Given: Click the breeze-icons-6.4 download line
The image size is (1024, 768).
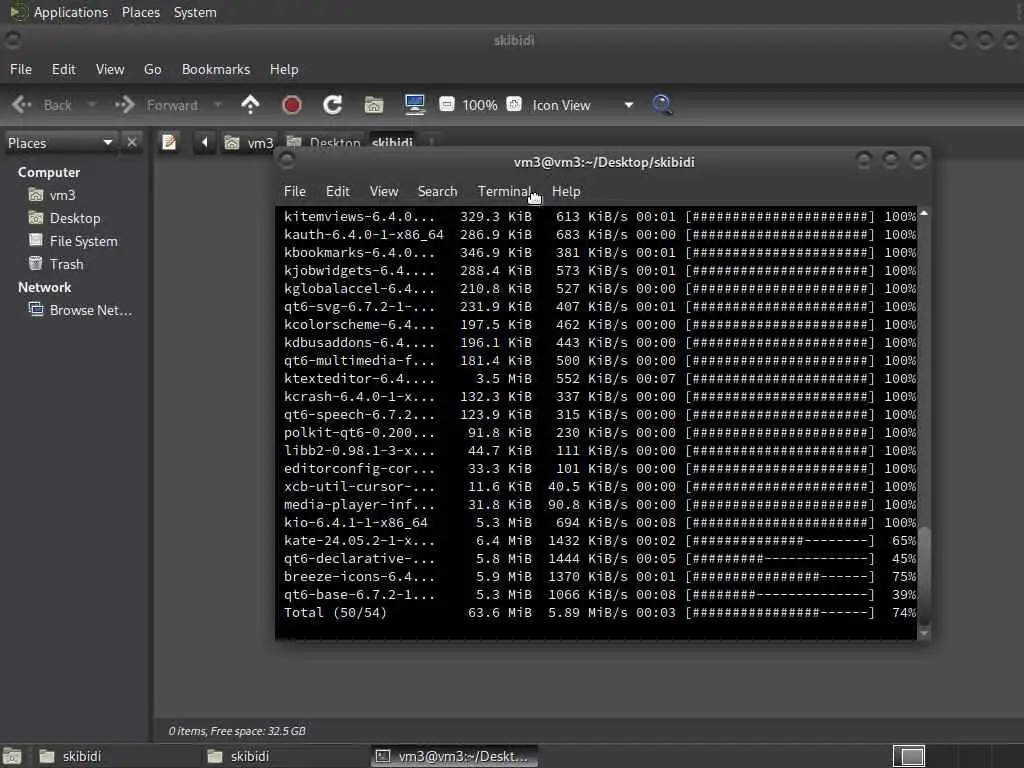Looking at the screenshot, I should pos(600,577).
